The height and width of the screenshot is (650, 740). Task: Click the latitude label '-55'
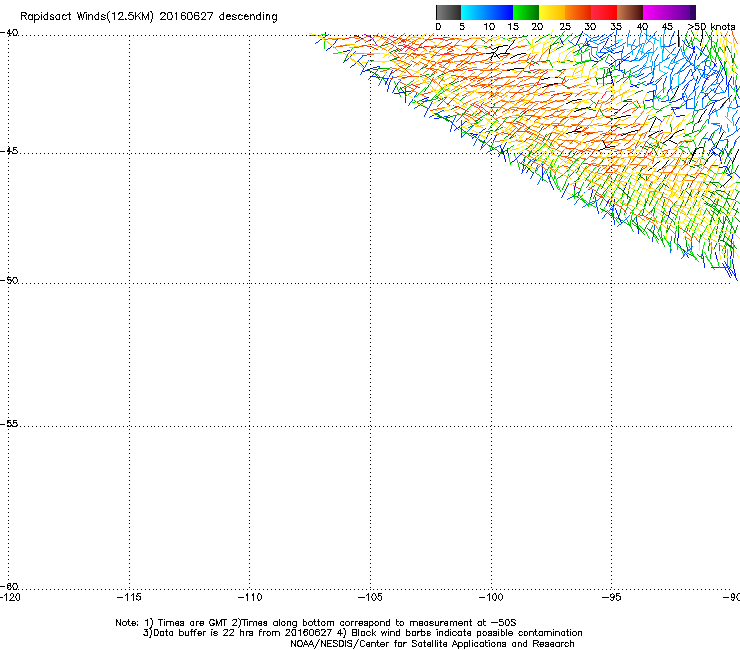point(9,424)
